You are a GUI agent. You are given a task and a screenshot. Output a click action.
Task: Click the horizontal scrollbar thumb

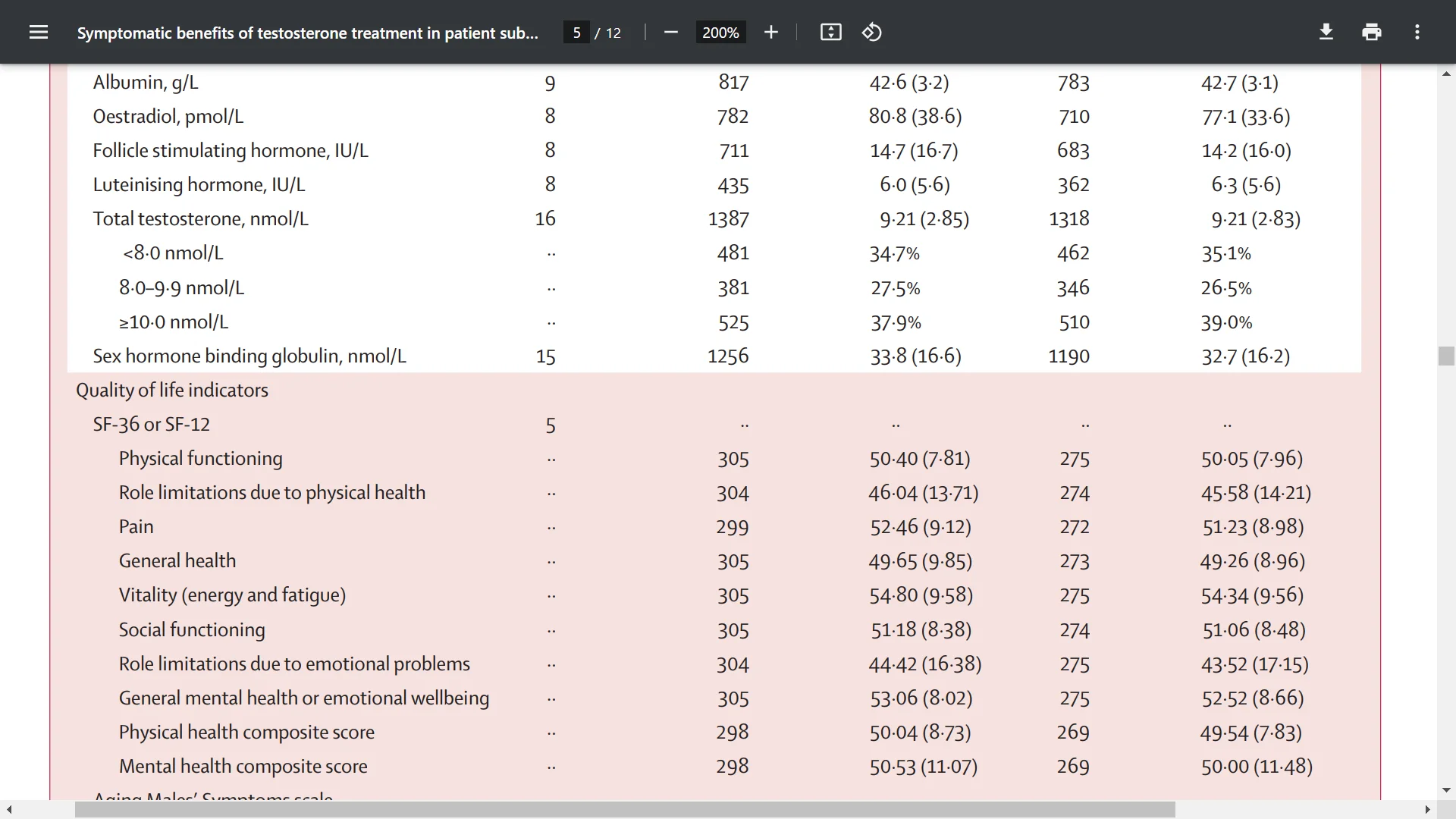pos(625,810)
